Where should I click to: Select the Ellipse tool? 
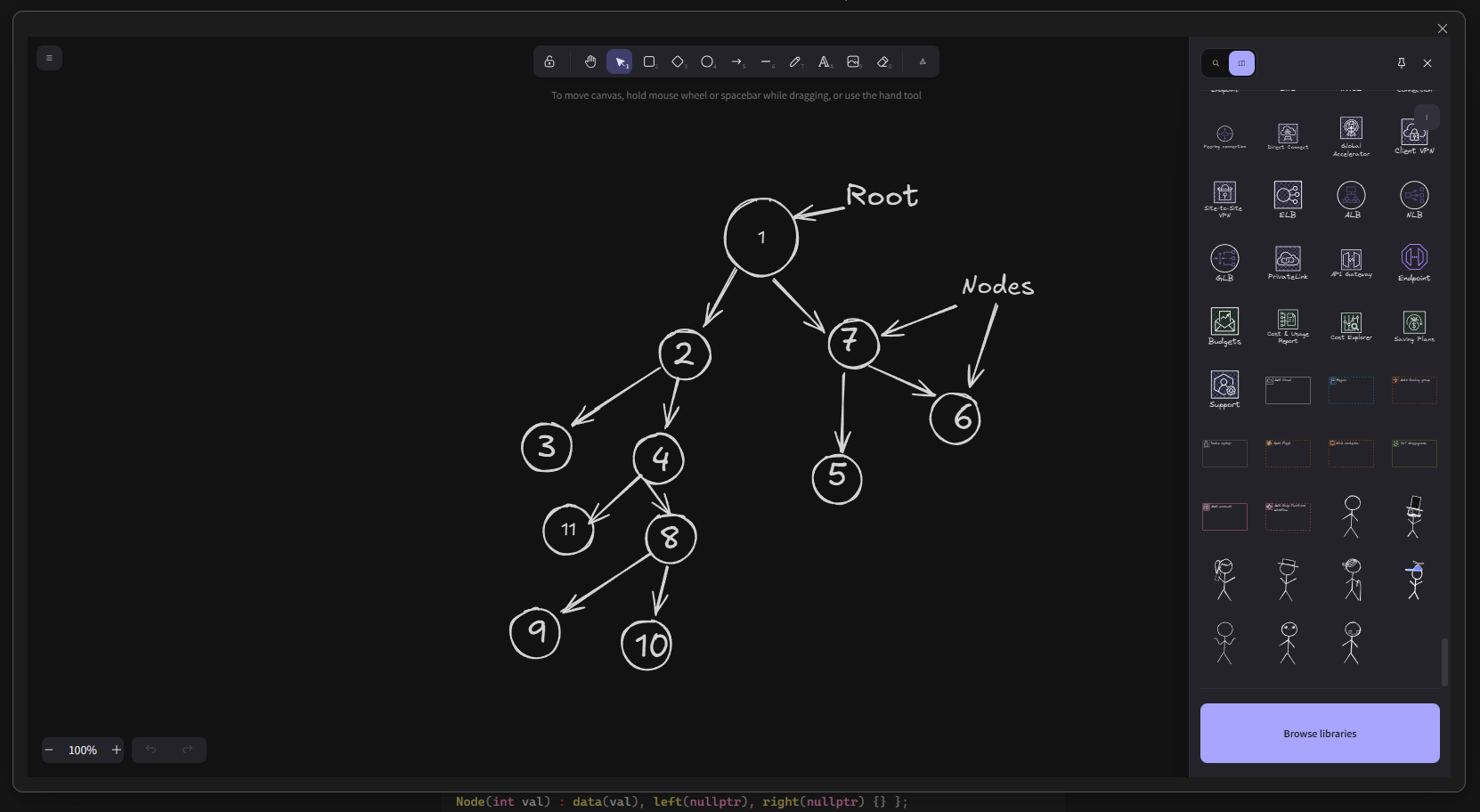[x=708, y=61]
